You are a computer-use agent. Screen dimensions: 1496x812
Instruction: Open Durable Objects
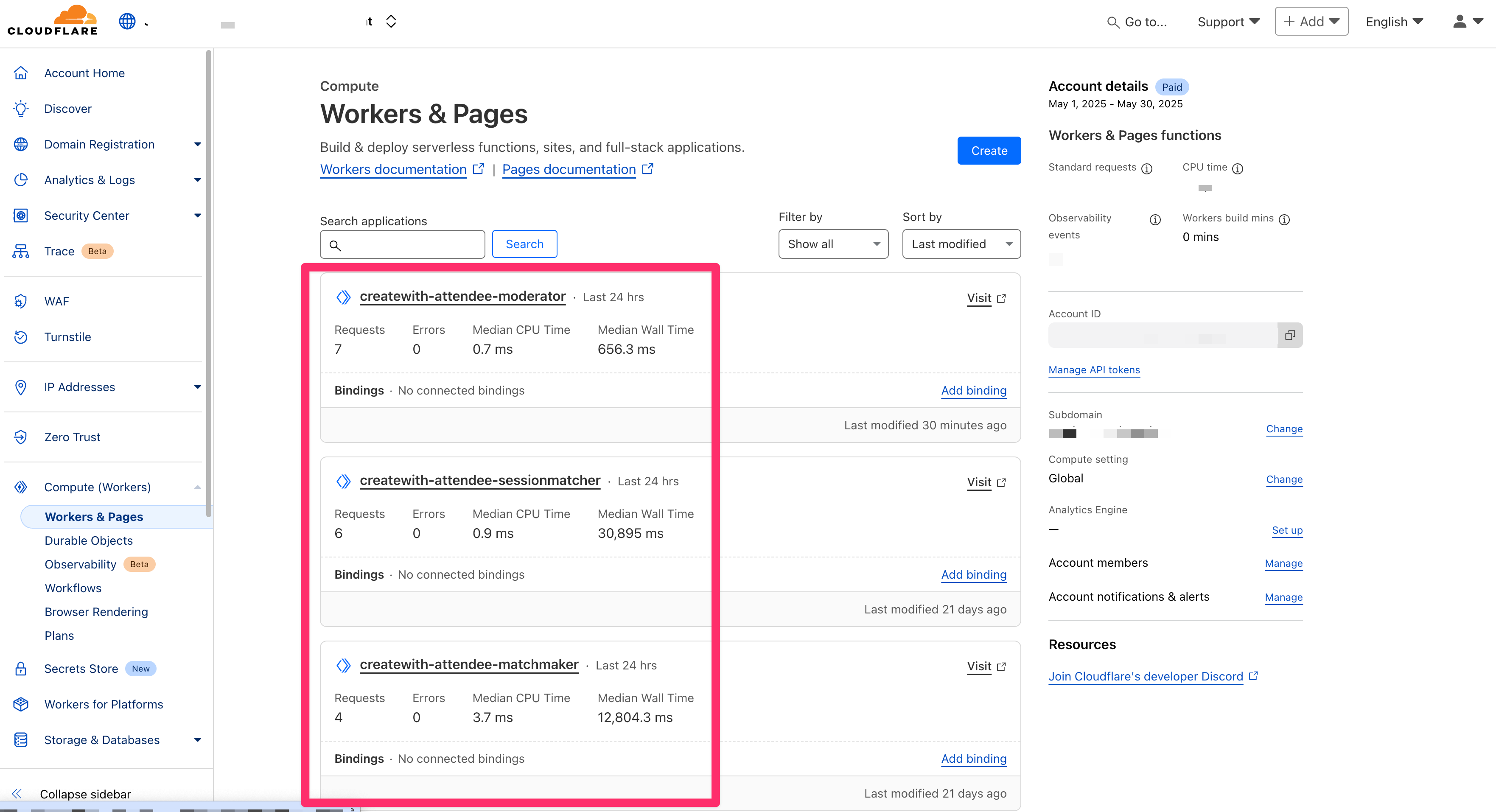[x=89, y=540]
